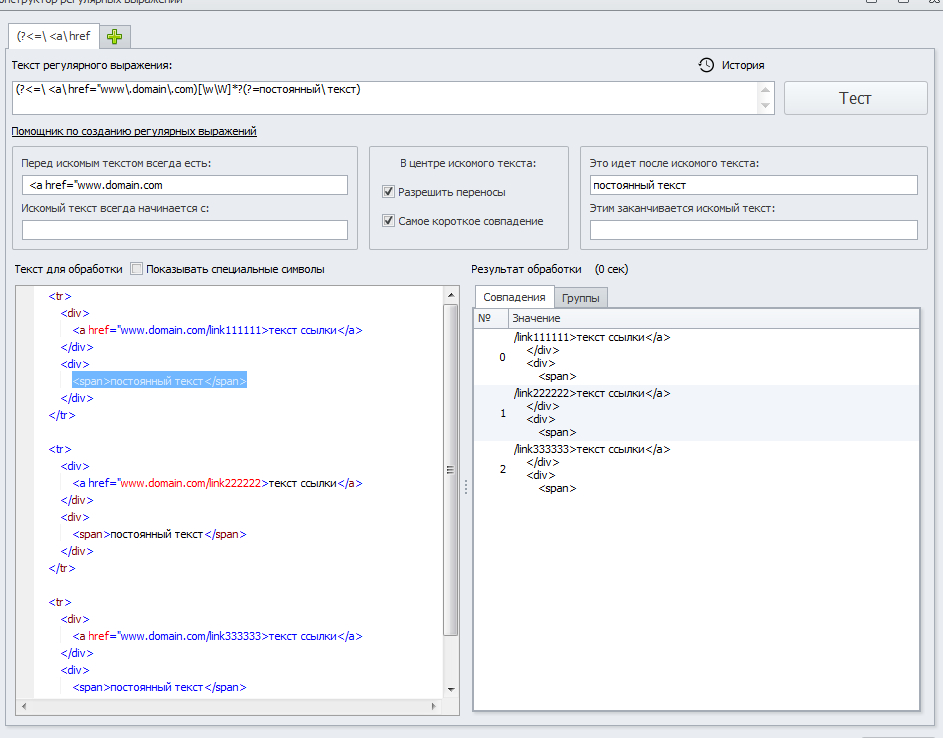The height and width of the screenshot is (738, 943).
Task: Select the "(?<=\ <a\ href" expression tab
Action: point(55,37)
